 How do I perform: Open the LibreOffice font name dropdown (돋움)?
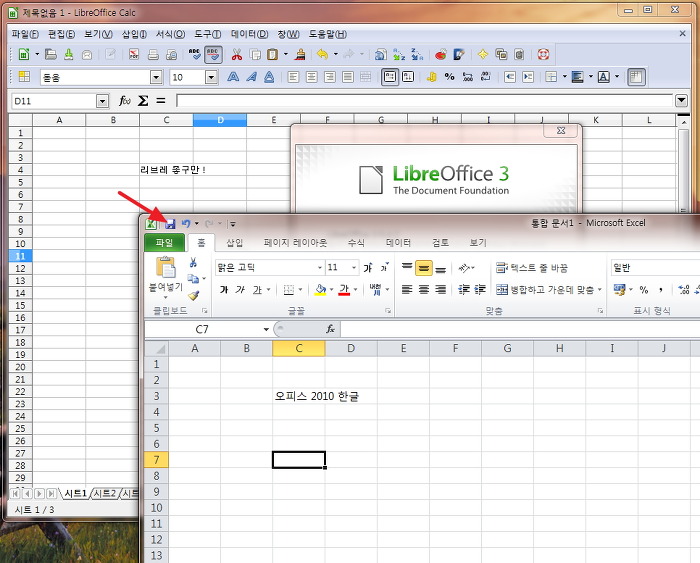point(156,78)
